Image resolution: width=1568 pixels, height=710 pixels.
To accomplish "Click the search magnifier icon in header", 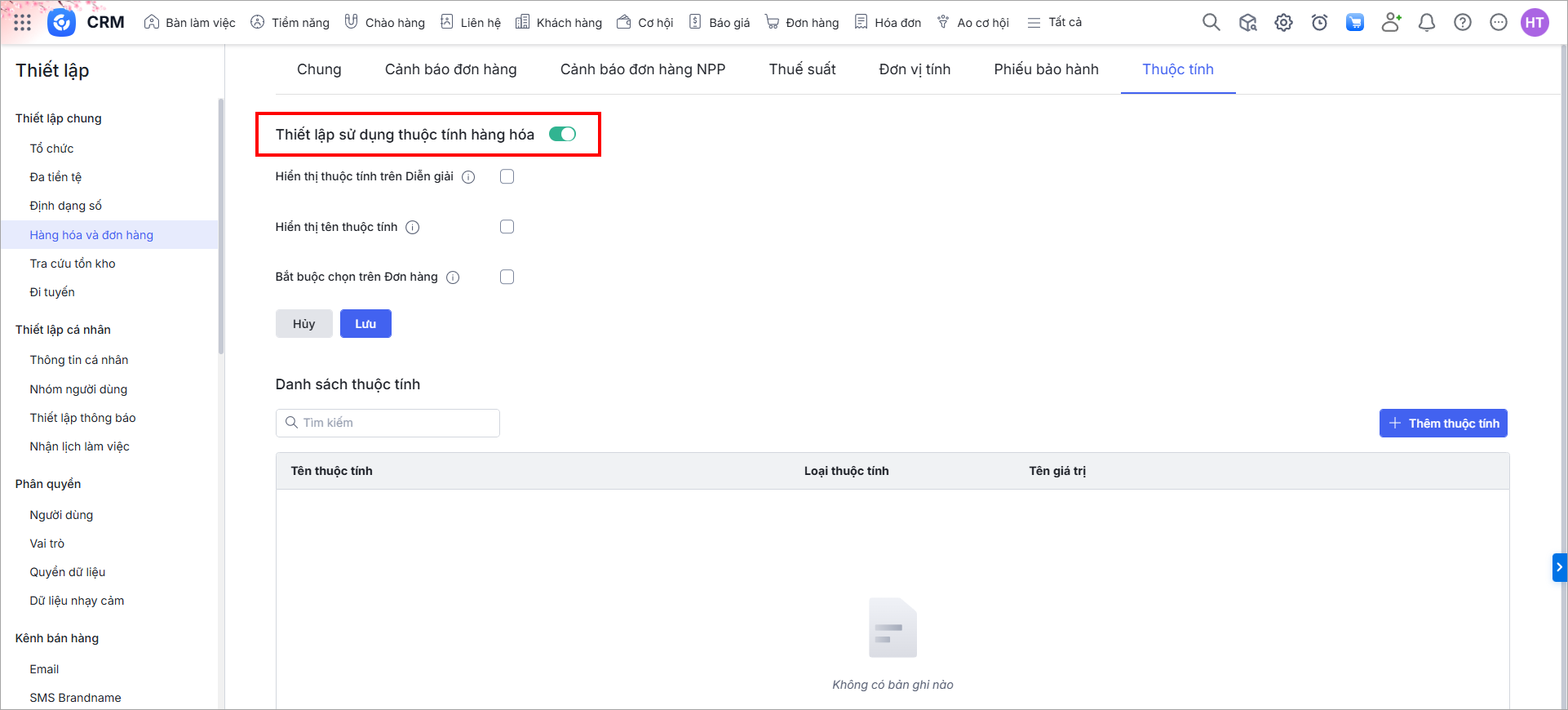I will 1211,23.
